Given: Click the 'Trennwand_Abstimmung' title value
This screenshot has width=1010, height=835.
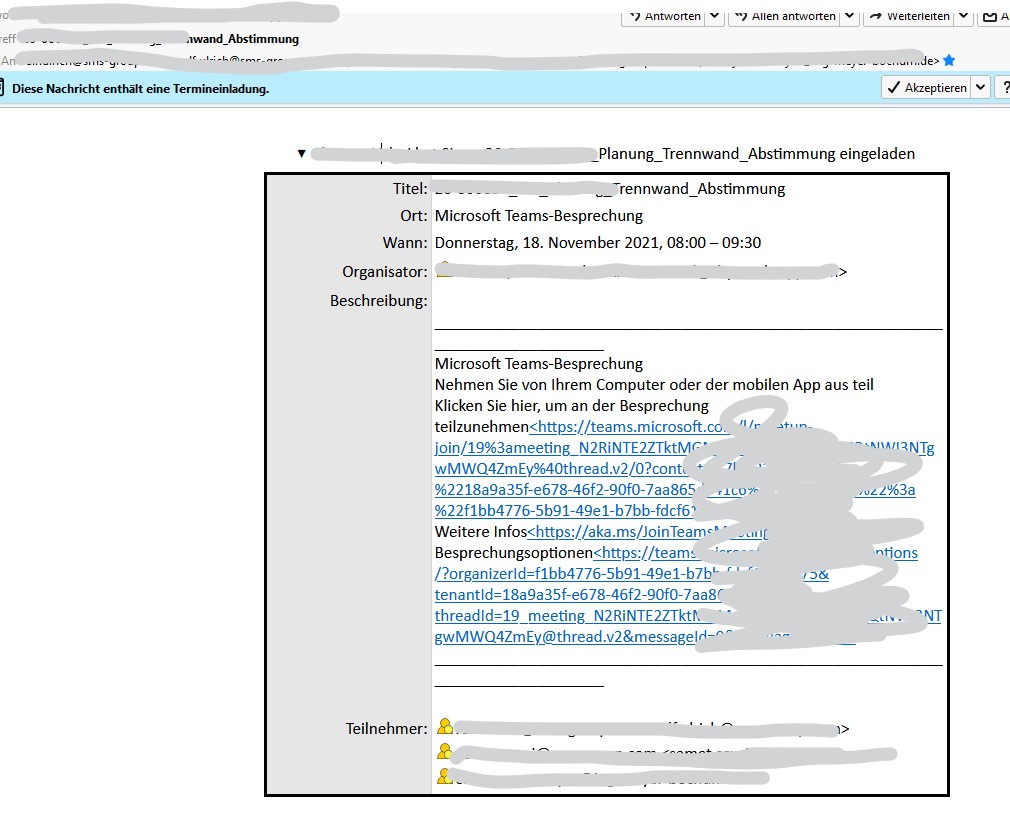Looking at the screenshot, I should tap(699, 189).
